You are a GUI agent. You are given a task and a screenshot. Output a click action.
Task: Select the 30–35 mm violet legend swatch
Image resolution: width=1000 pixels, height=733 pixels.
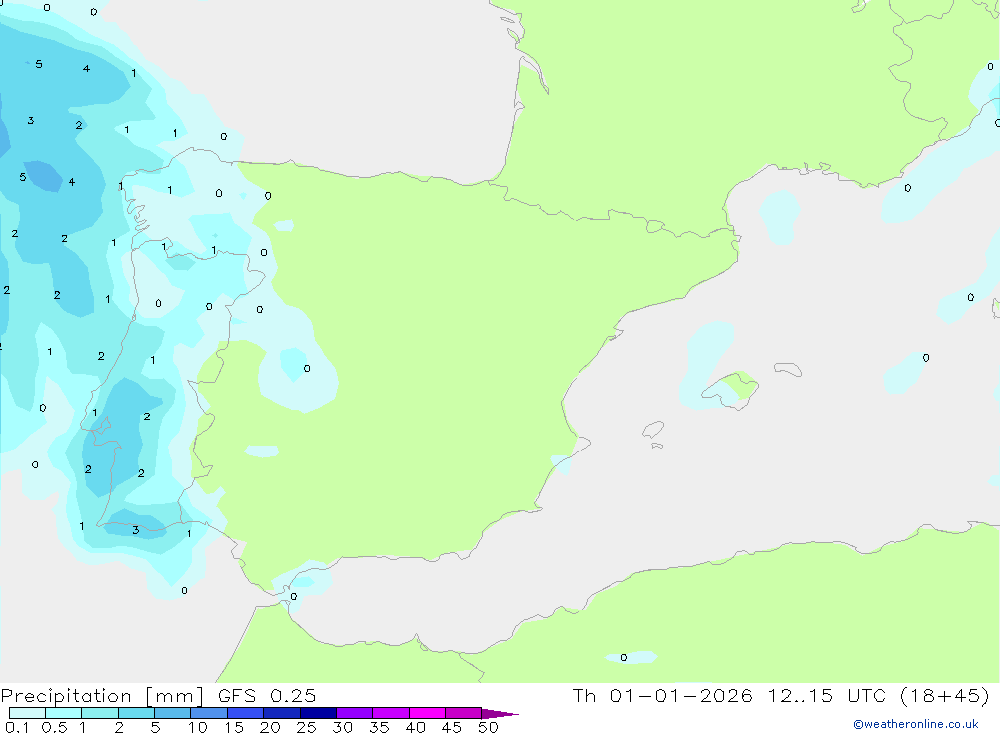coord(355,713)
